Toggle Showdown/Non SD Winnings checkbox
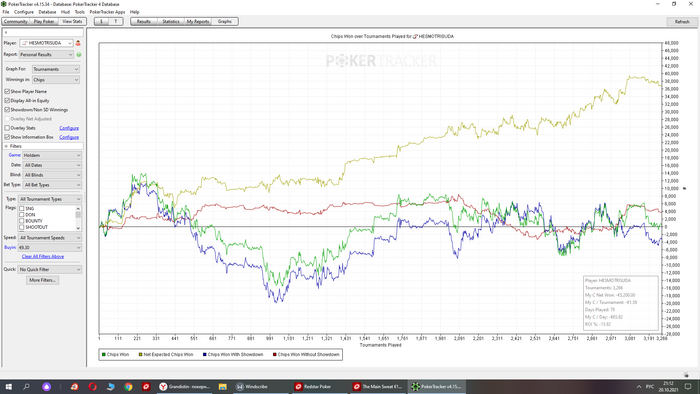This screenshot has width=700, height=394. 7,109
